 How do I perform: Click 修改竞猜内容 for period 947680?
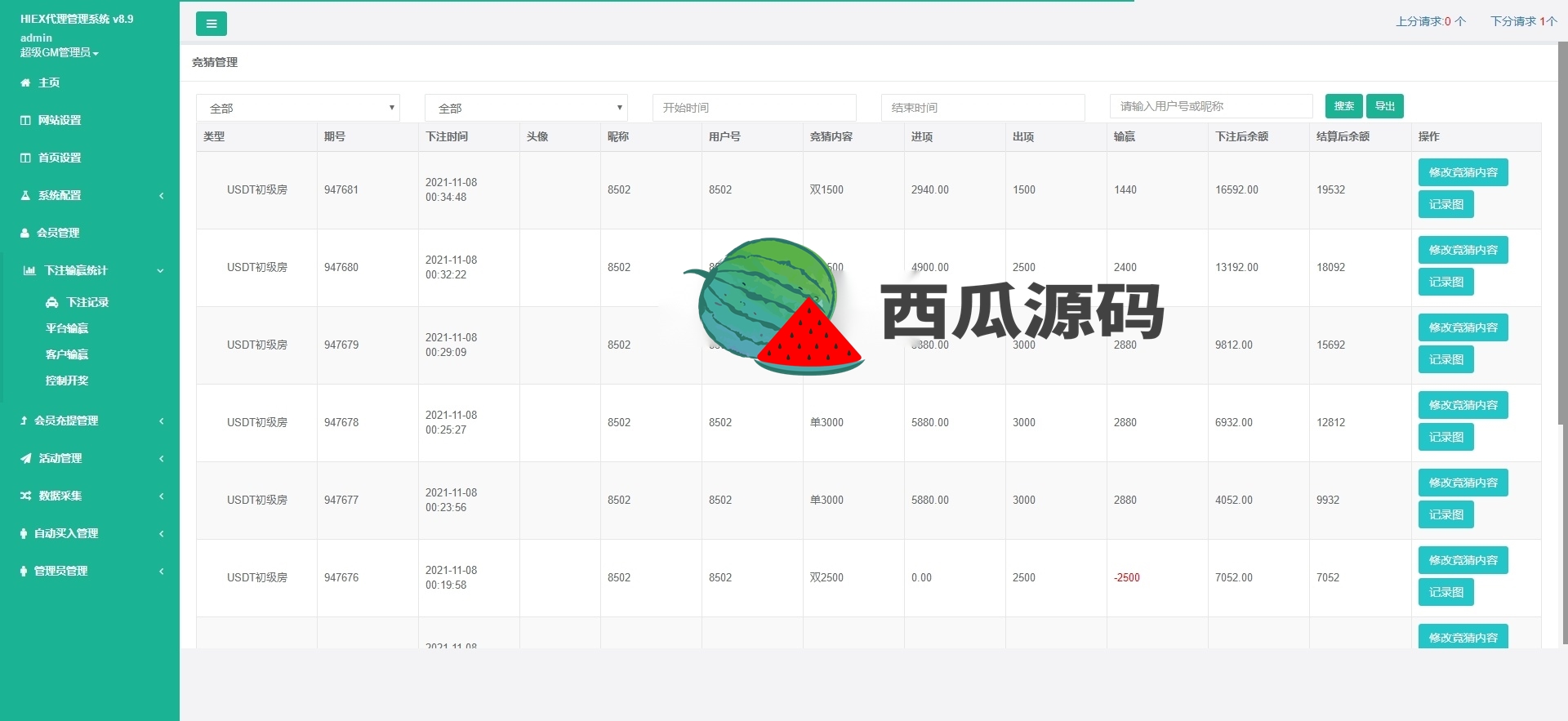1463,250
